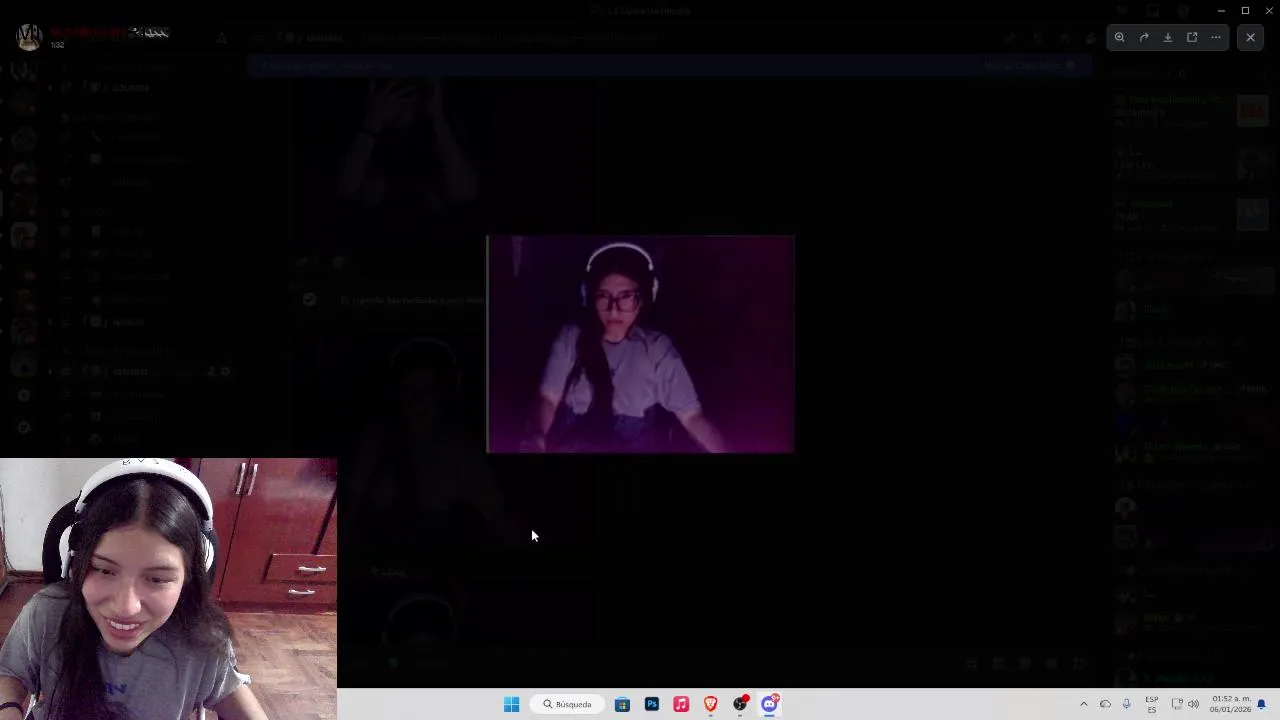Open Photoshop from the taskbar
This screenshot has width=1280, height=720.
[652, 704]
